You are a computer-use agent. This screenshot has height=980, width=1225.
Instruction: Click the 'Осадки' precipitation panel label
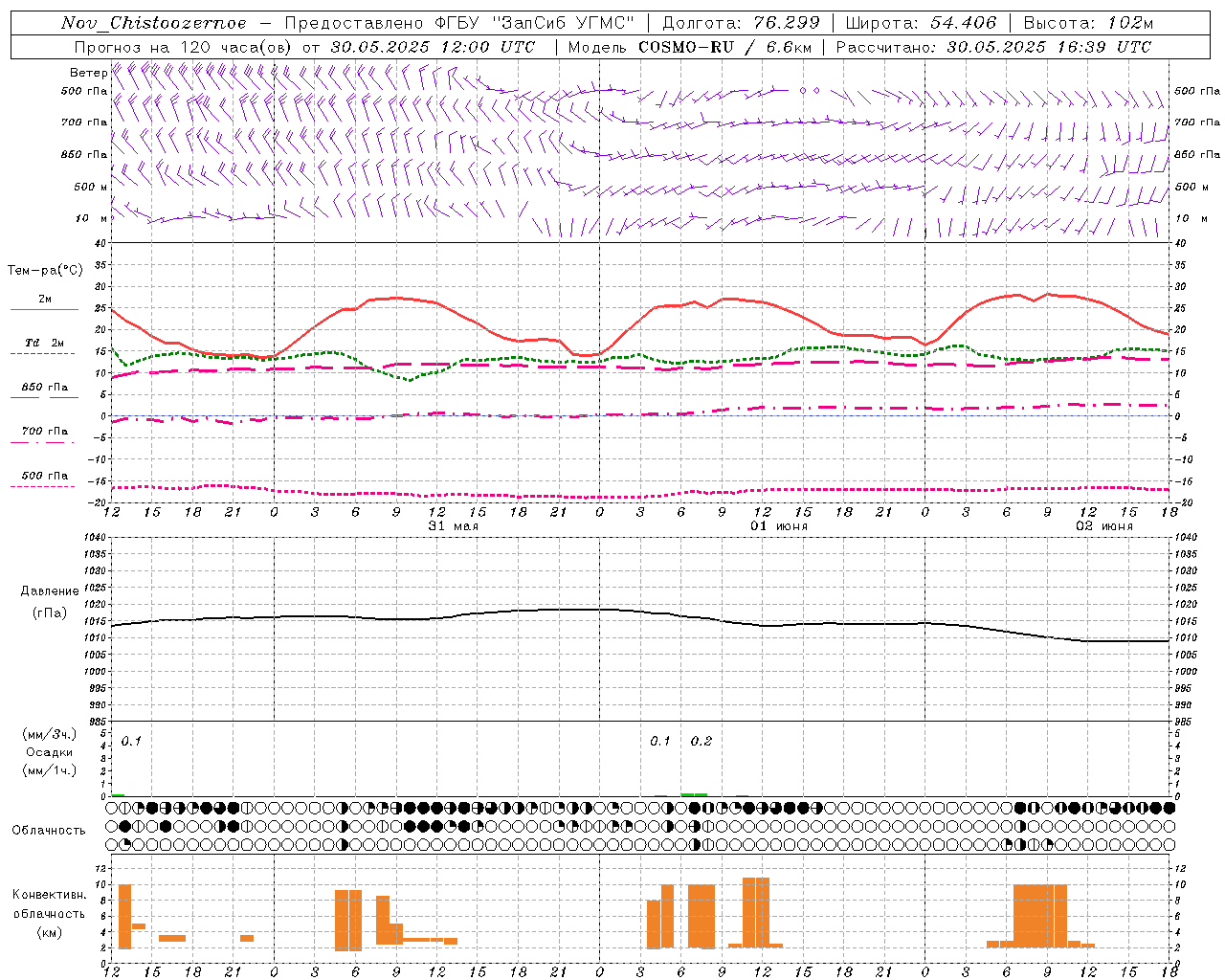tap(50, 752)
